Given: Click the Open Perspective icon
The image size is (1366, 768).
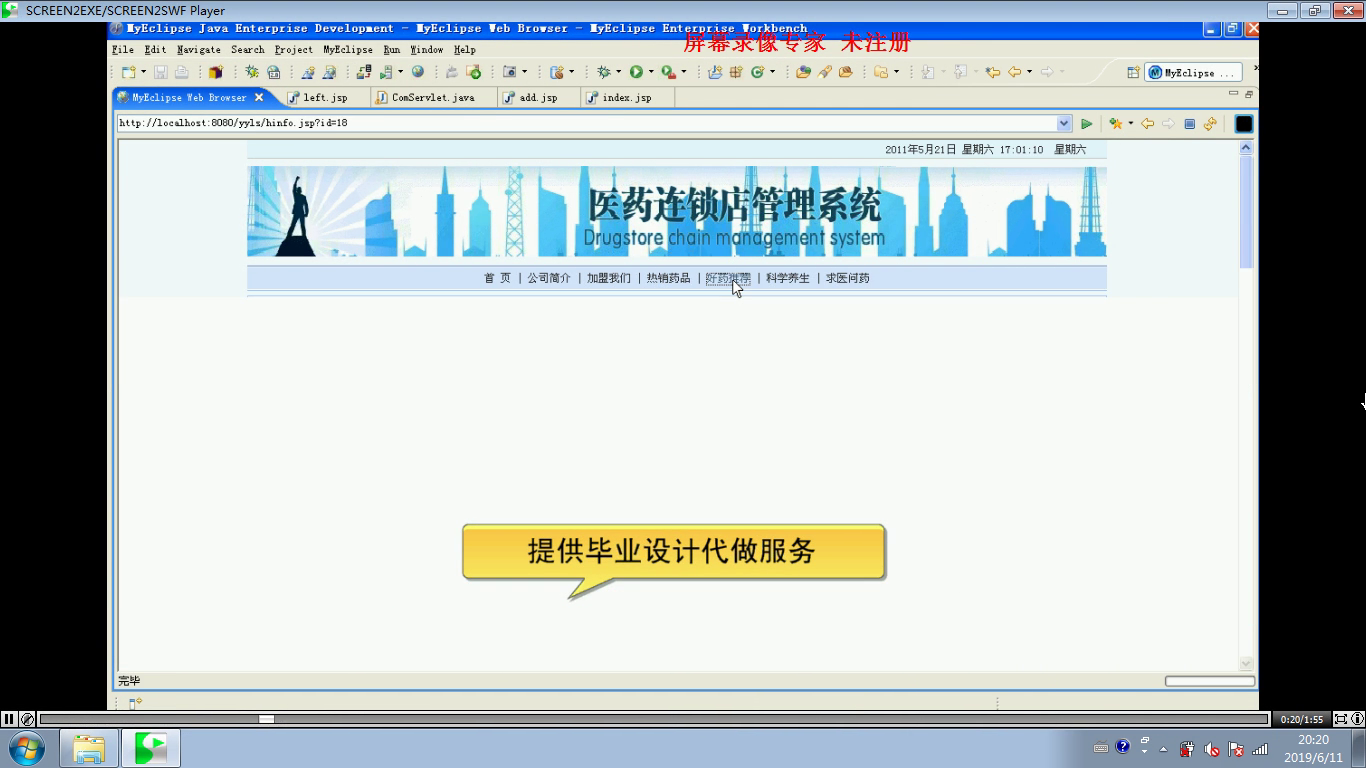Looking at the screenshot, I should [1133, 72].
